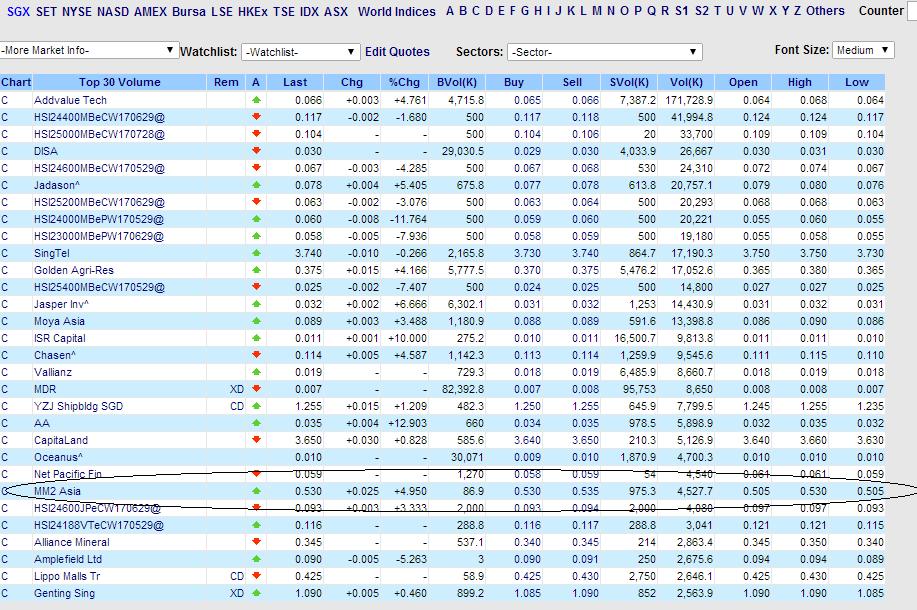Image resolution: width=917 pixels, height=610 pixels.
Task: Click the red down arrow beside HSI24400MBeCW170629@
Action: 258,117
